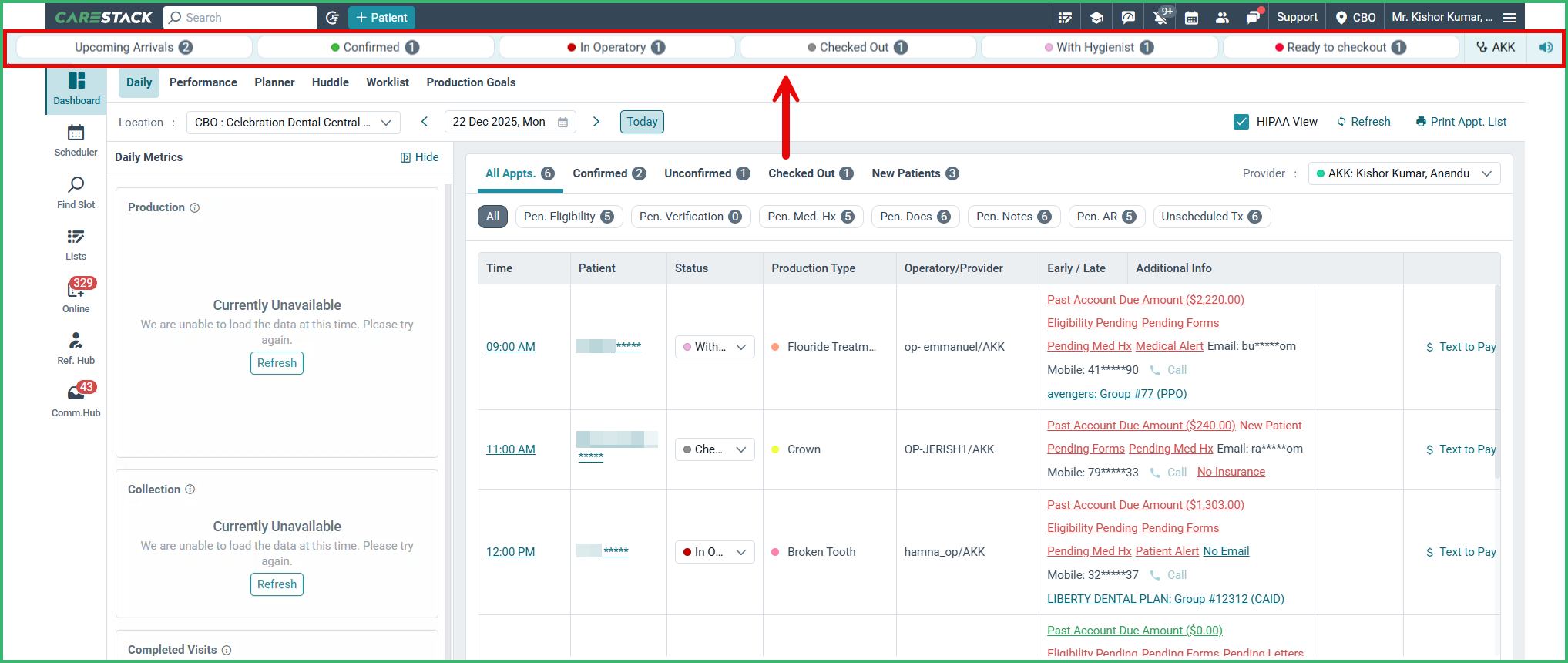This screenshot has width=1568, height=663.
Task: Open status dropdown for 09:00 AM appointment
Action: (x=714, y=347)
